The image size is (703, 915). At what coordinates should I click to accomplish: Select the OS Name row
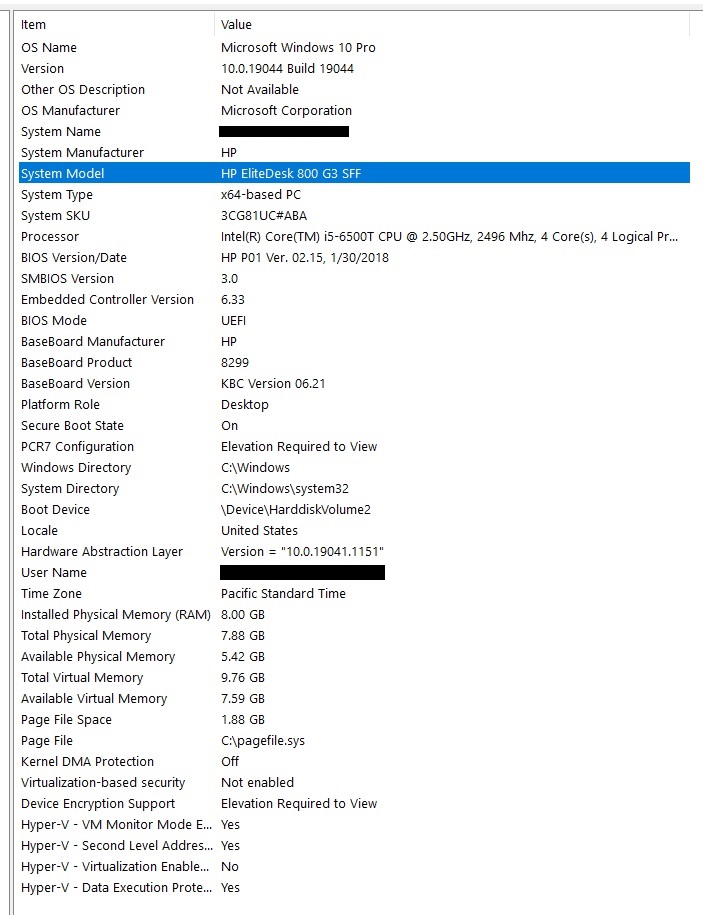(x=354, y=47)
